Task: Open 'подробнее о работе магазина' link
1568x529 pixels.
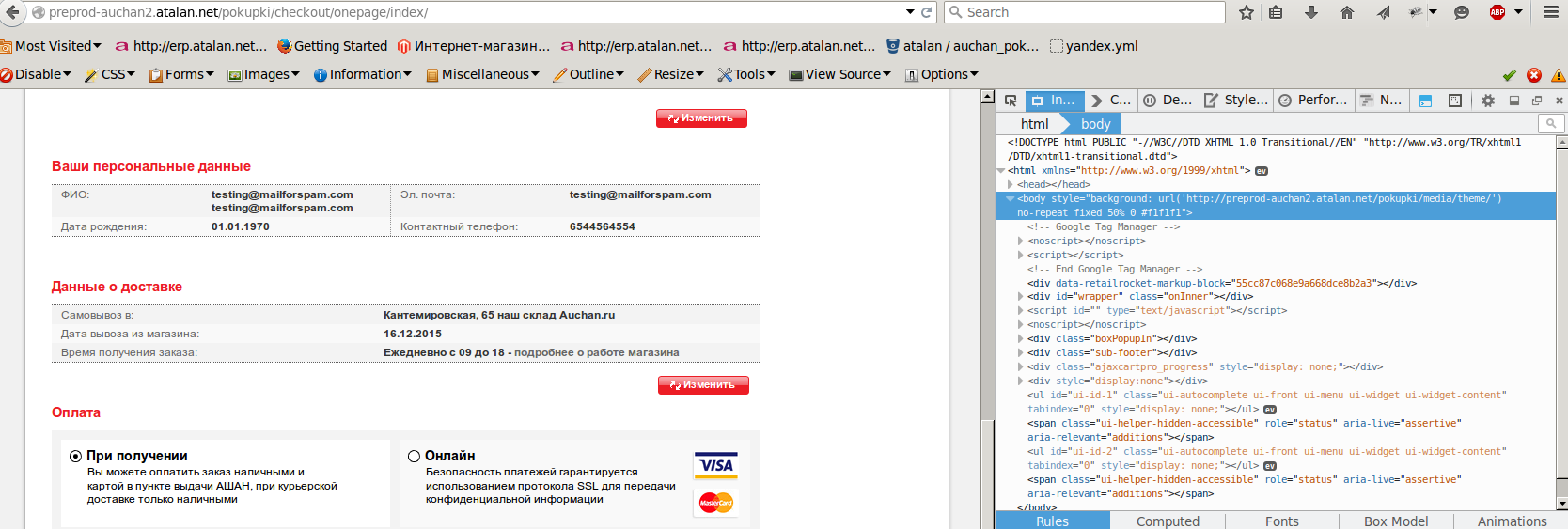Action: coord(597,353)
